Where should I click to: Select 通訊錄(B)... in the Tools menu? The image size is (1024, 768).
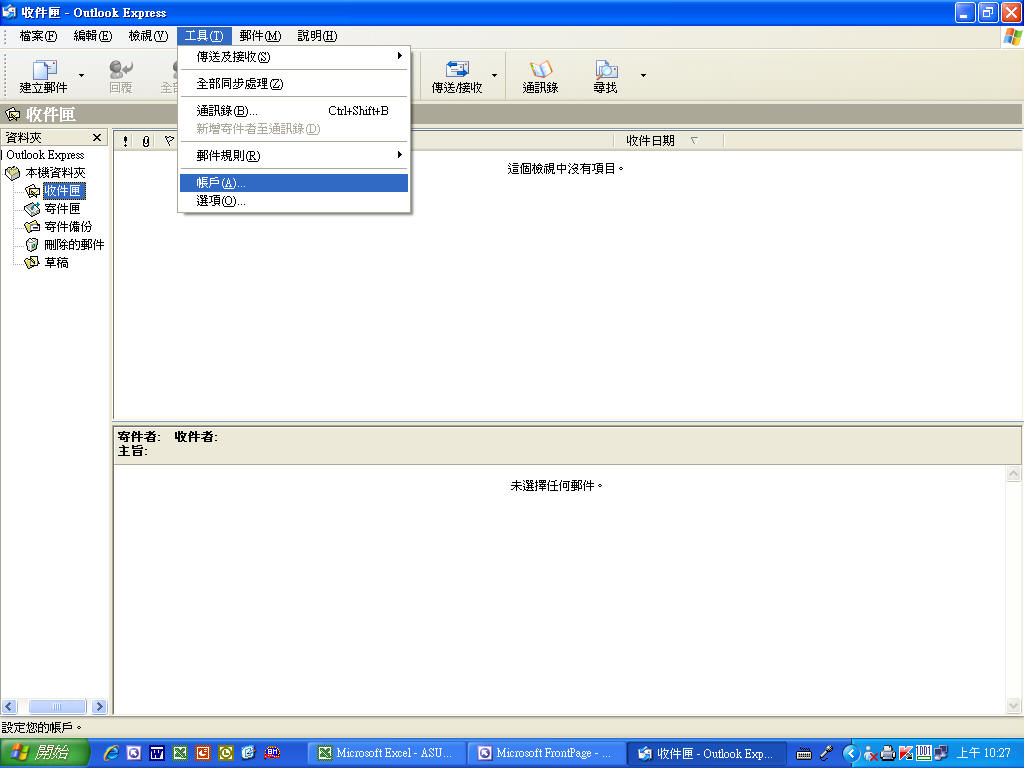tap(294, 110)
